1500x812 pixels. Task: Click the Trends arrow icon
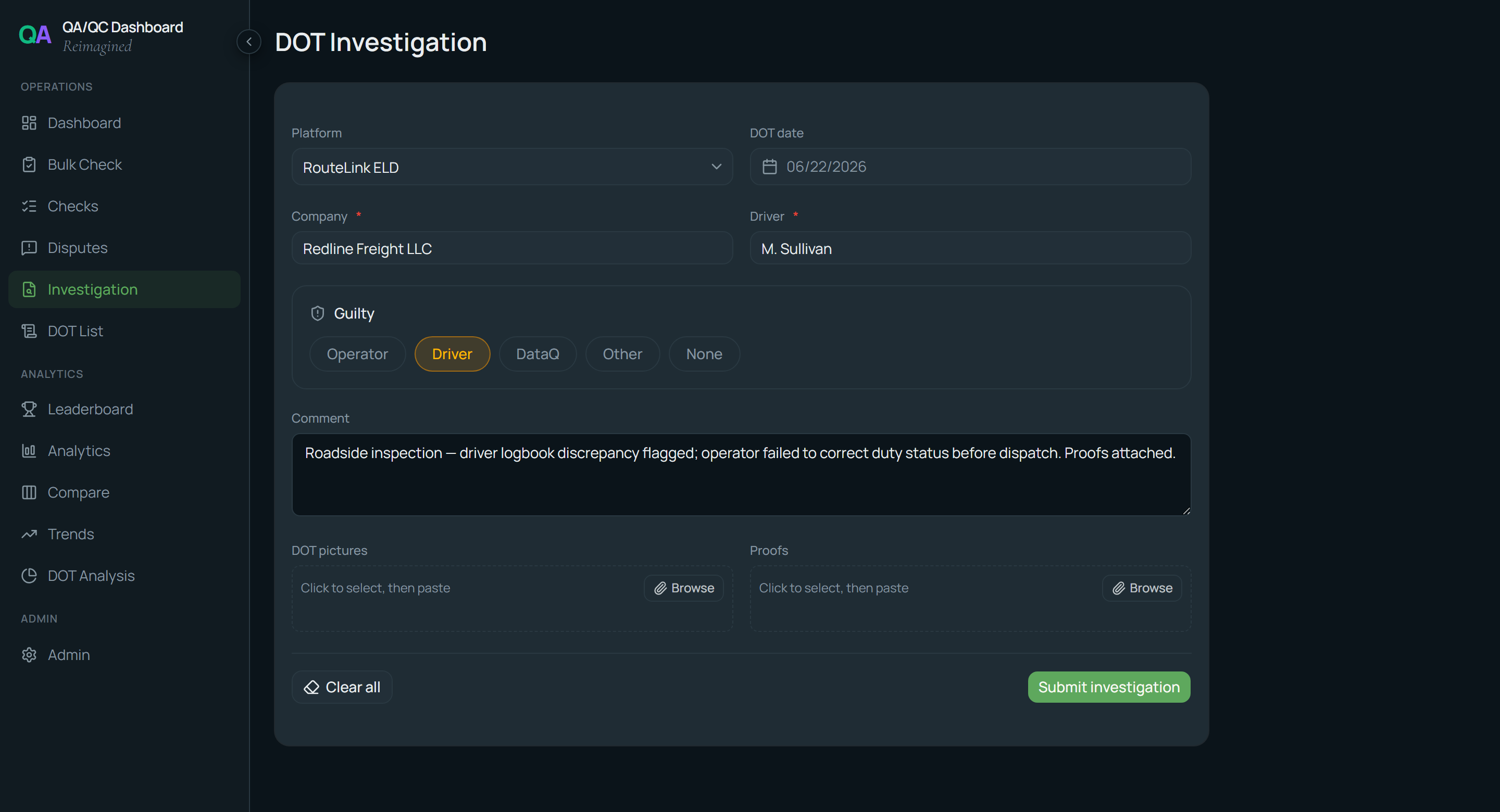(x=29, y=535)
